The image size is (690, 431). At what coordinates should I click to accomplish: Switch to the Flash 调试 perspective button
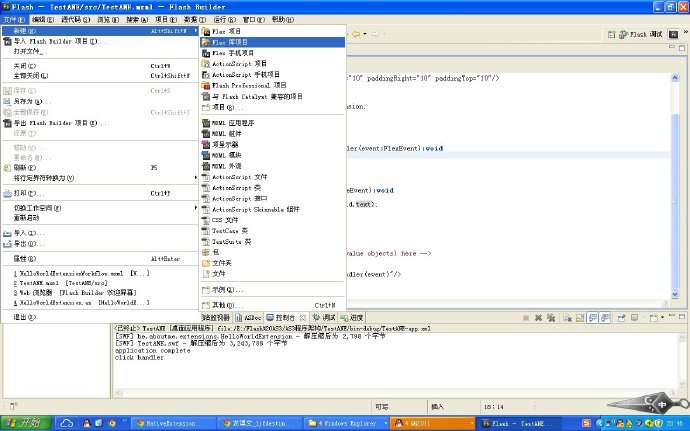[640, 34]
